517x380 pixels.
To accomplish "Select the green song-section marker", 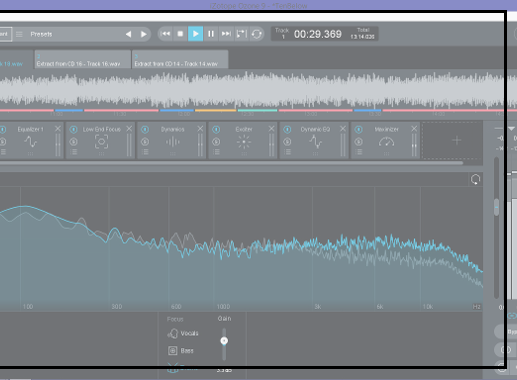I will click(x=257, y=110).
